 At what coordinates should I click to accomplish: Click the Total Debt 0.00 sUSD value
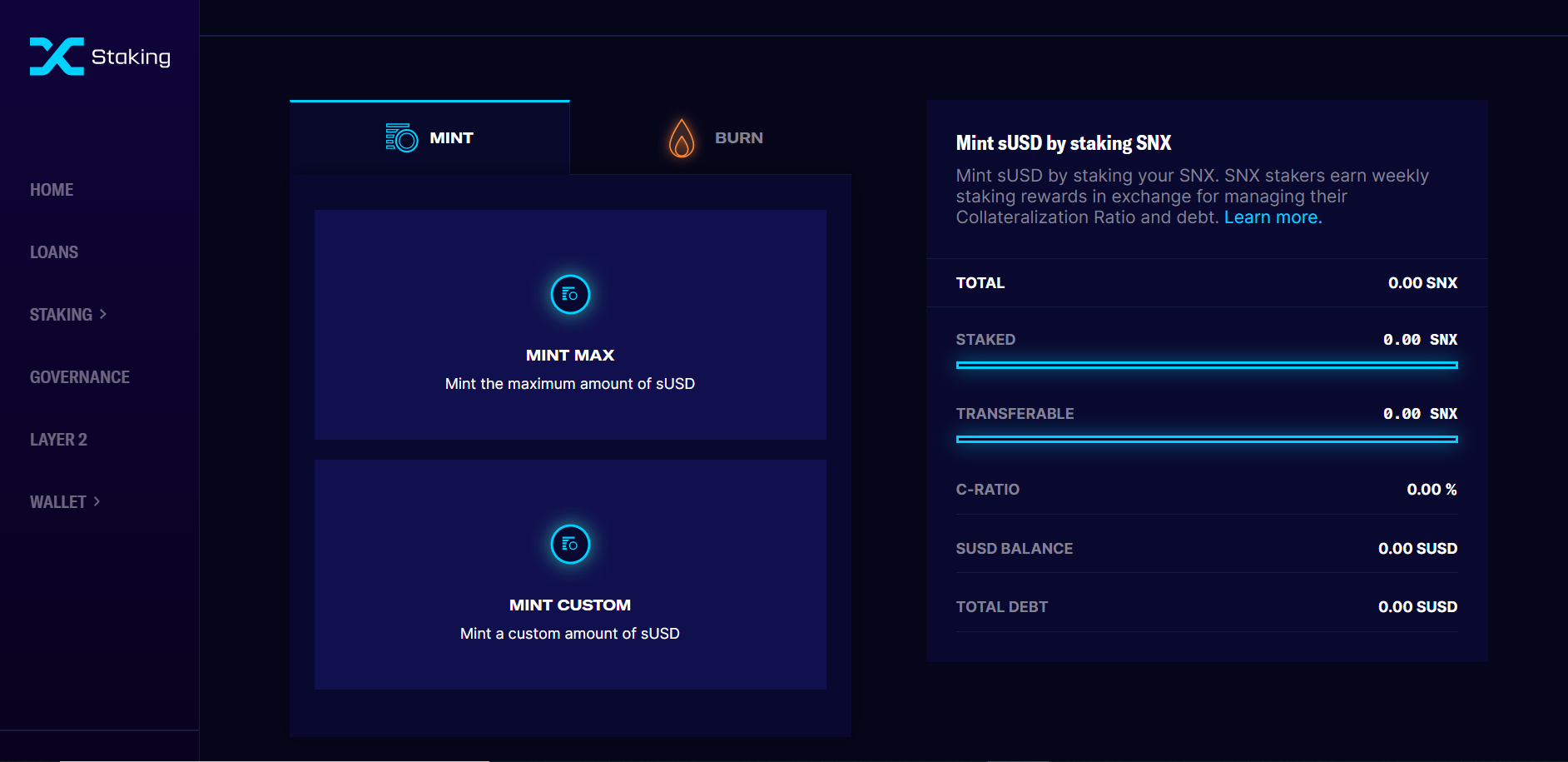[1418, 607]
